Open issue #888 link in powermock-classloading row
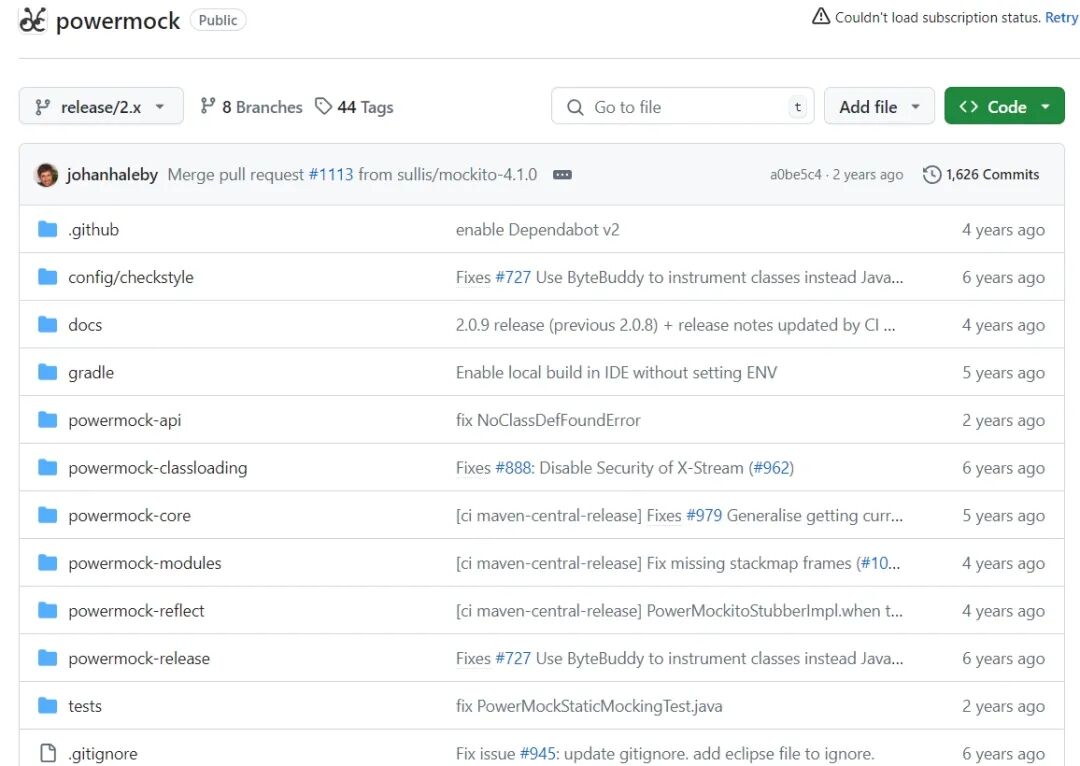Screen dimensions: 1080x766 coord(513,468)
